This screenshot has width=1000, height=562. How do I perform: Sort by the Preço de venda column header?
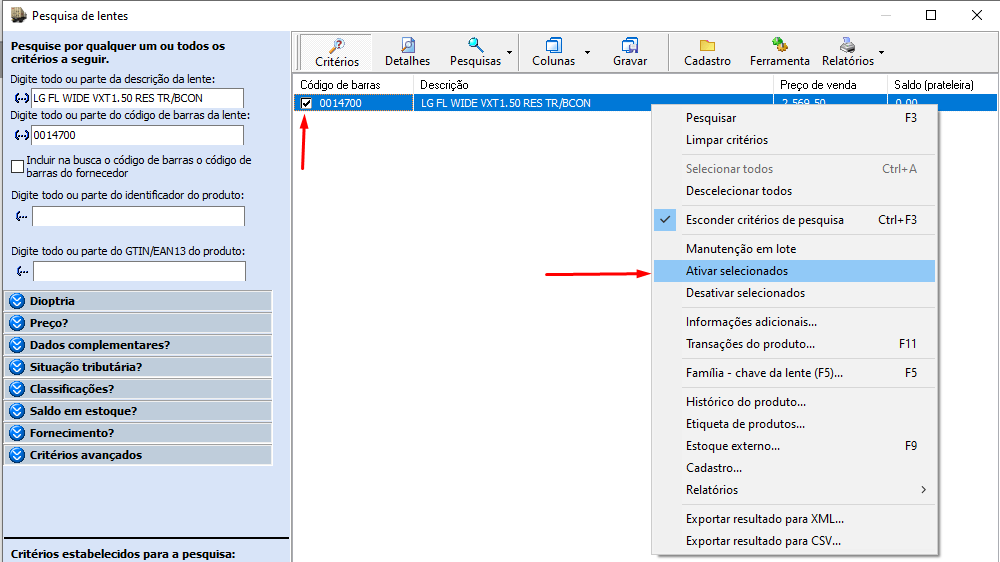(818, 85)
